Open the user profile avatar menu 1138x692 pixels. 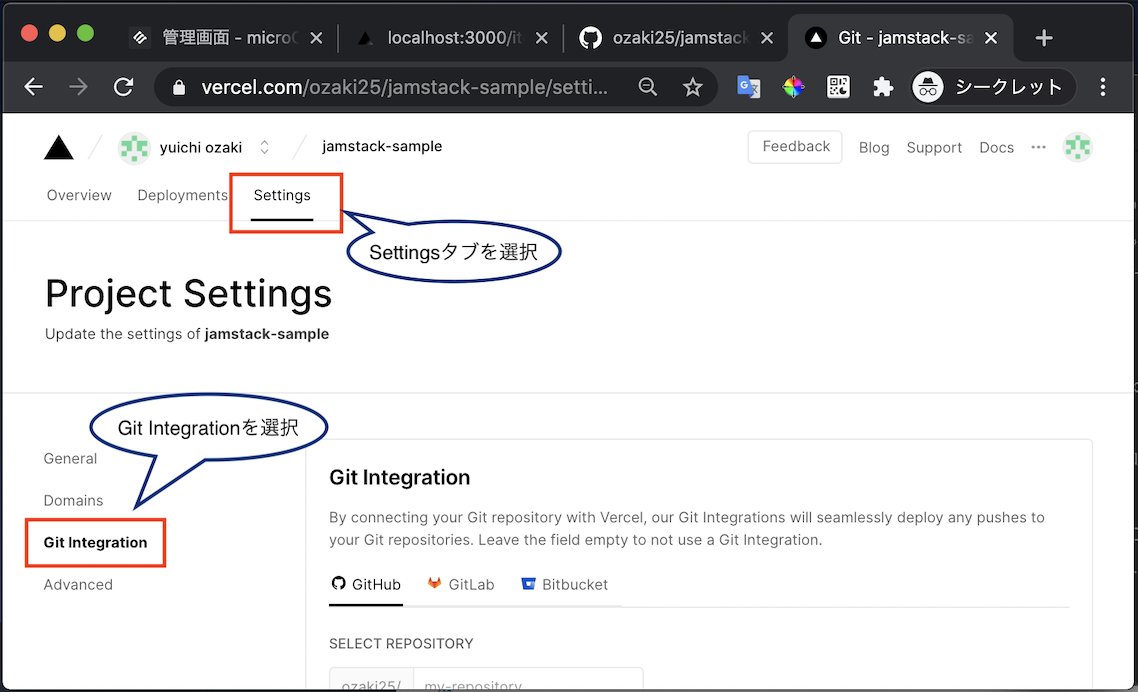[x=1078, y=147]
